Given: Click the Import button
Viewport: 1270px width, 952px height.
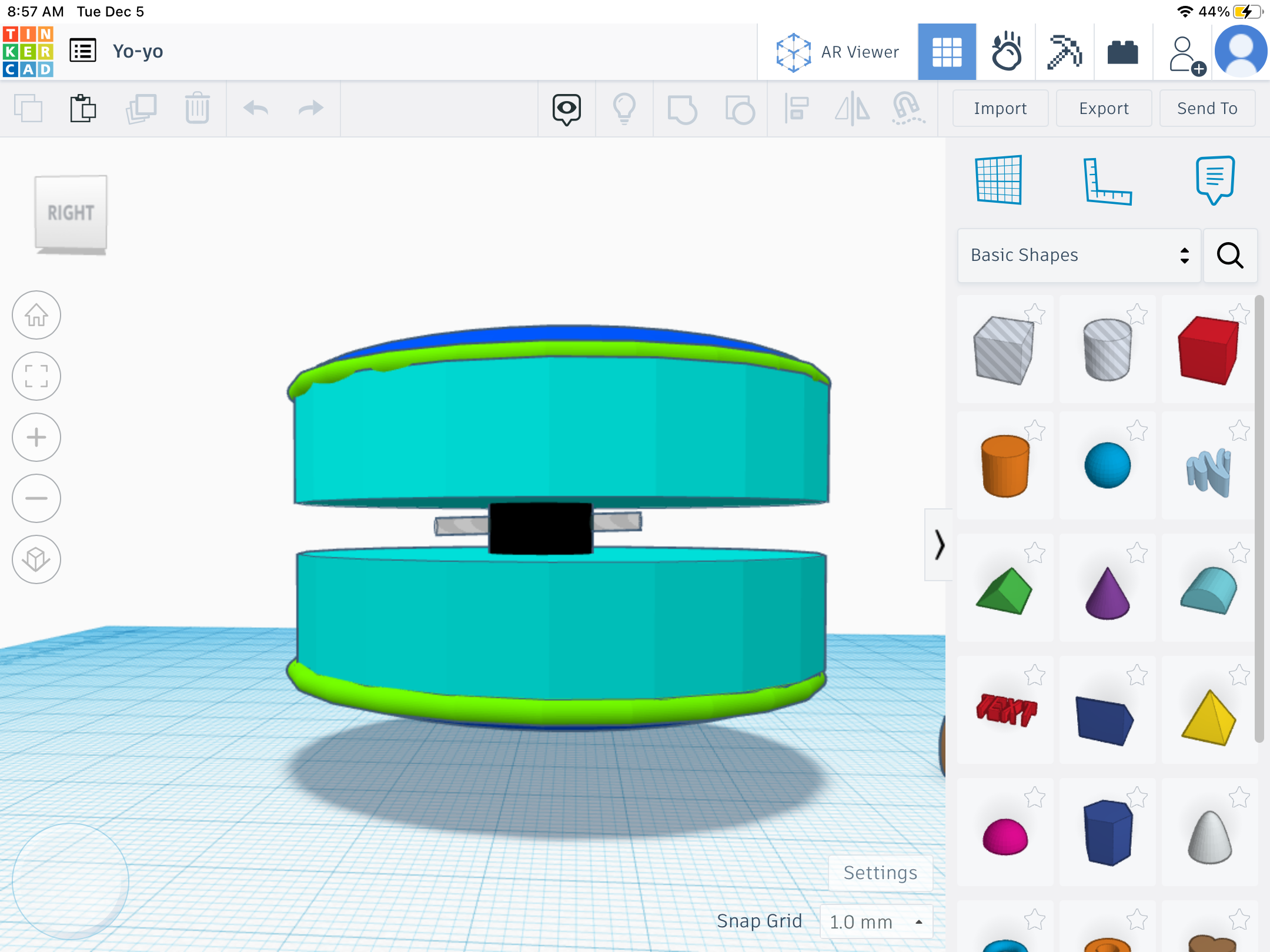Looking at the screenshot, I should [1000, 108].
